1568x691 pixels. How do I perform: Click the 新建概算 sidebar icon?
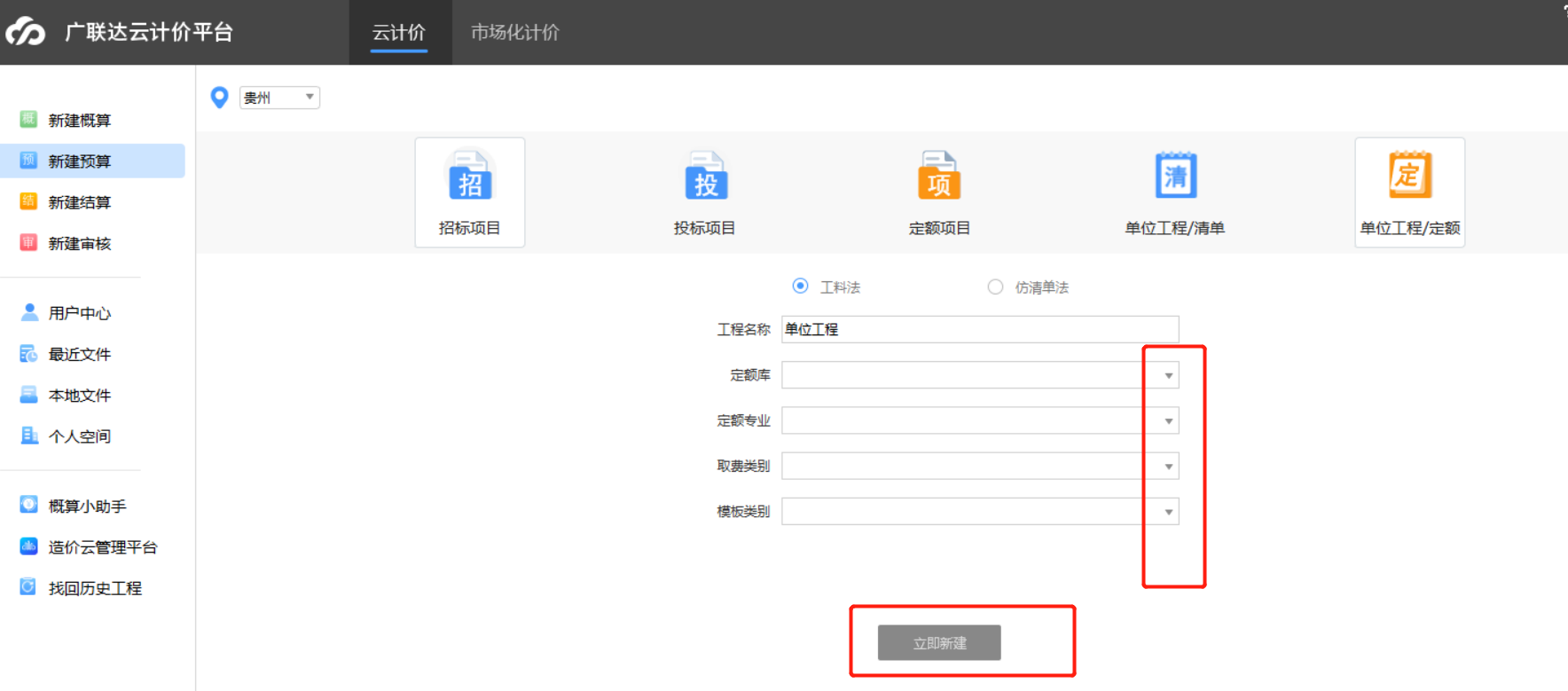tap(28, 119)
